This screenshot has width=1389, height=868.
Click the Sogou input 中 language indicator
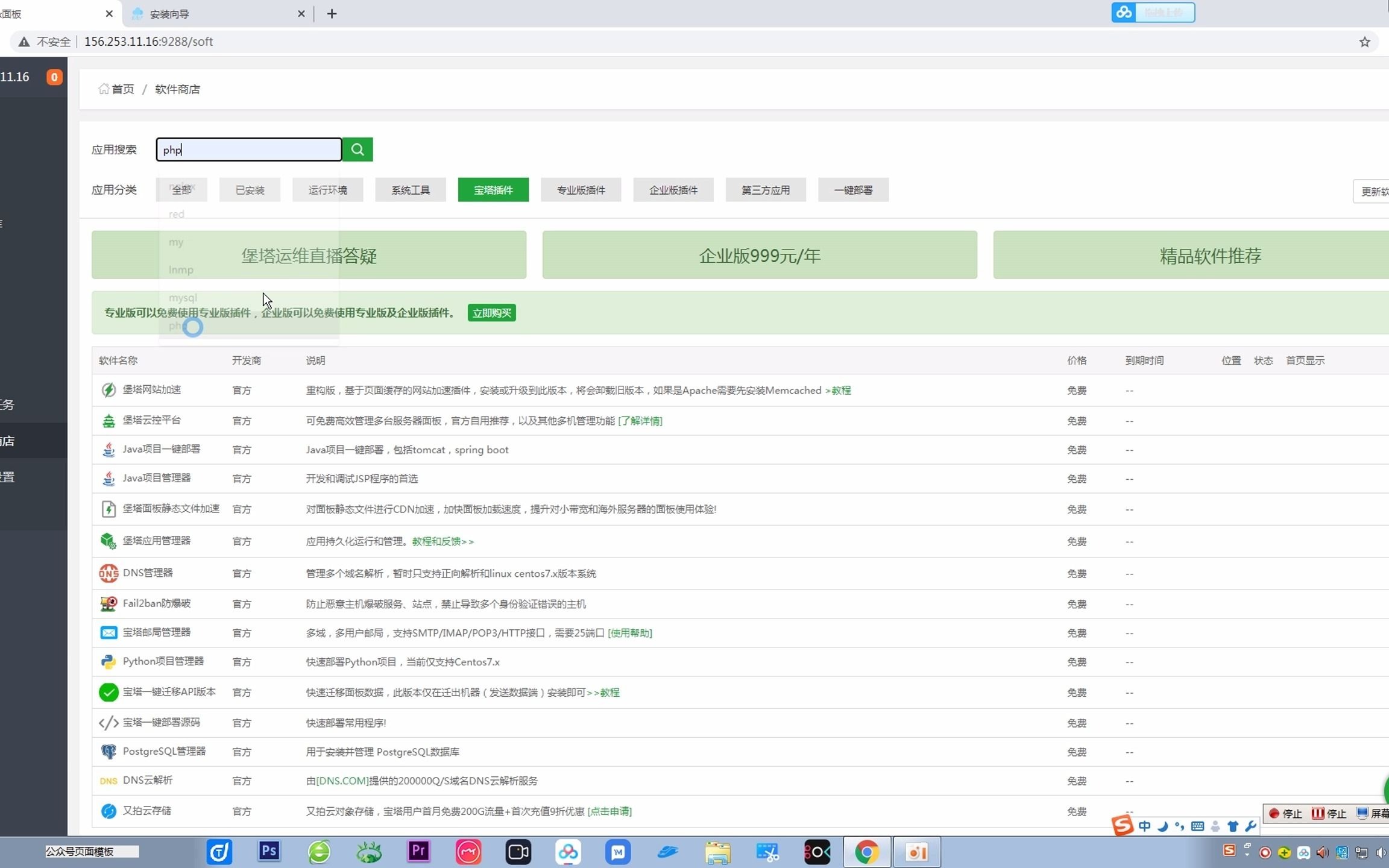click(x=1144, y=826)
